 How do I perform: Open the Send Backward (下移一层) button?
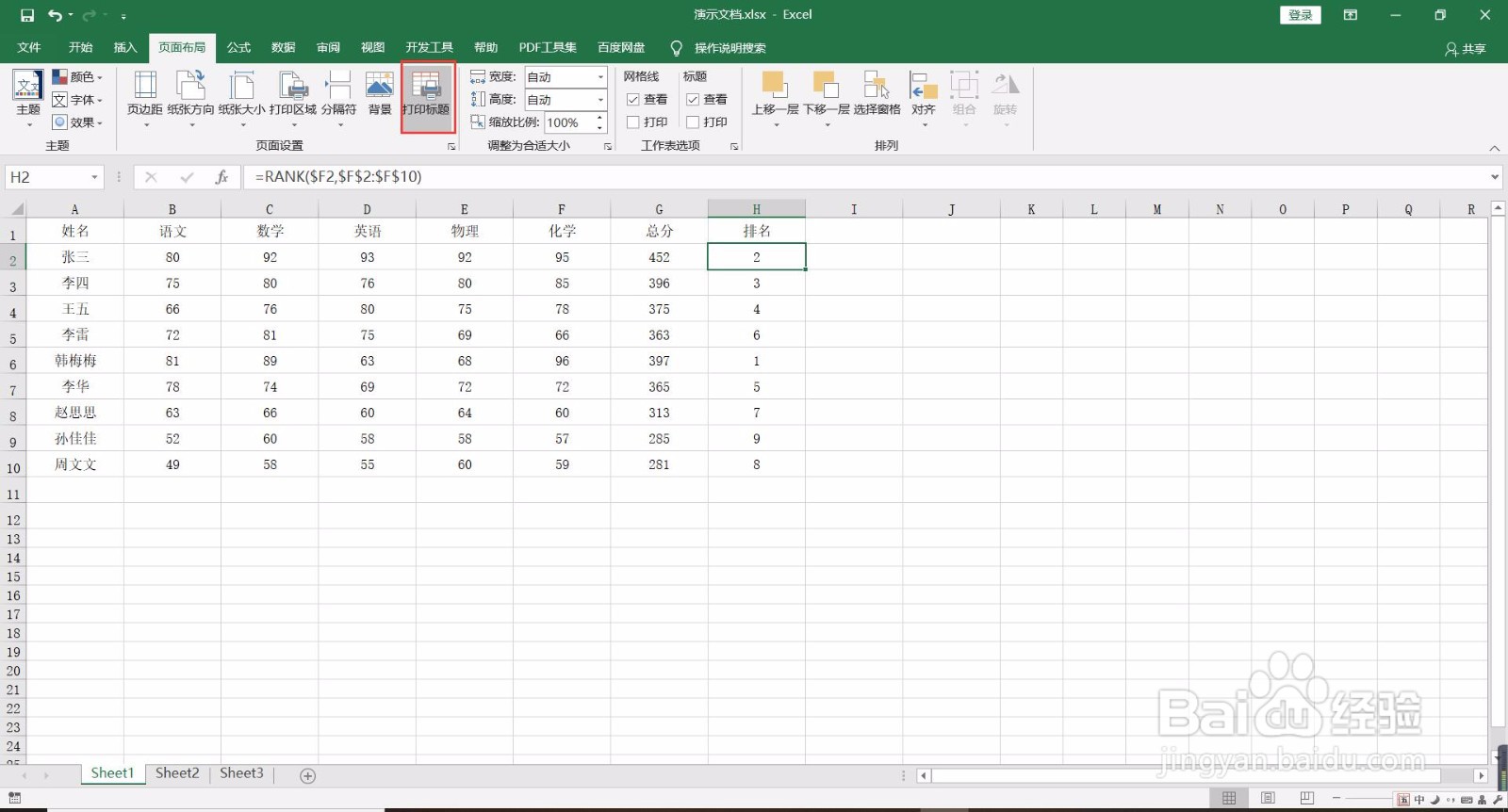click(827, 99)
